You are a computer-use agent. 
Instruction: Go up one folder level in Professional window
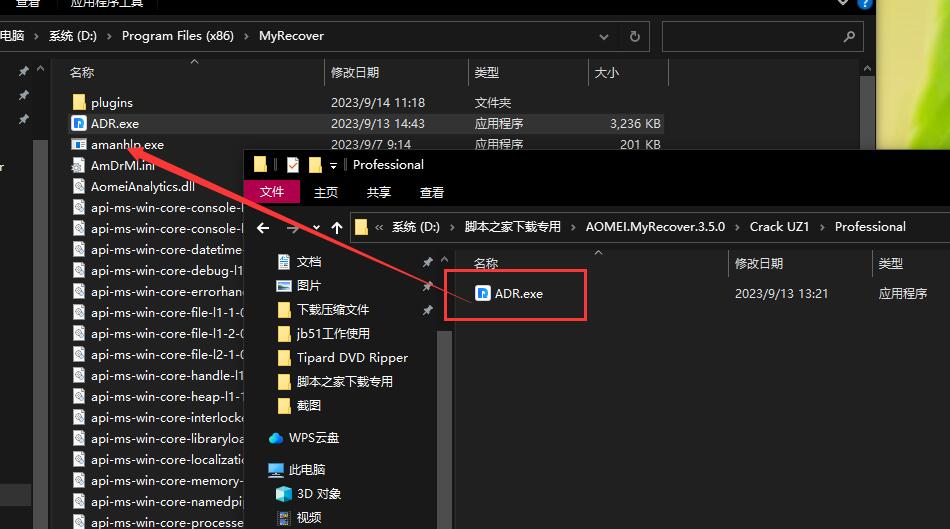click(x=337, y=228)
